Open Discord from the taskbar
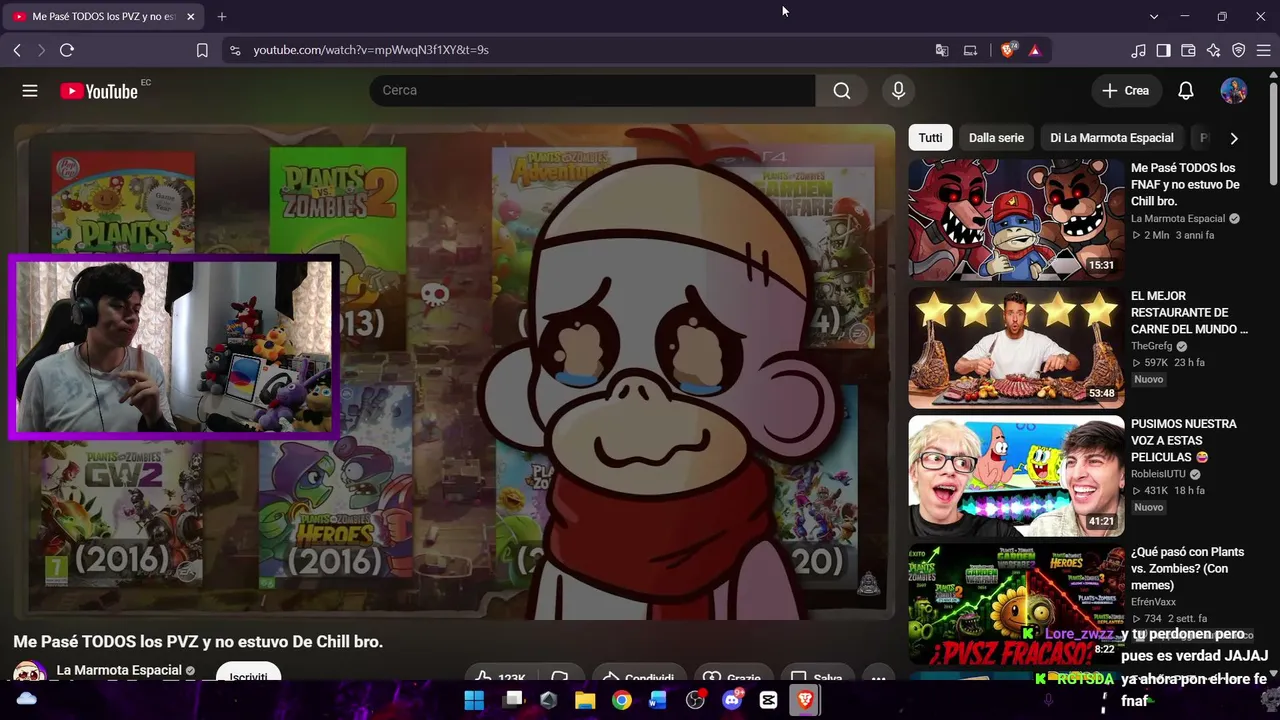1280x720 pixels. coord(732,700)
